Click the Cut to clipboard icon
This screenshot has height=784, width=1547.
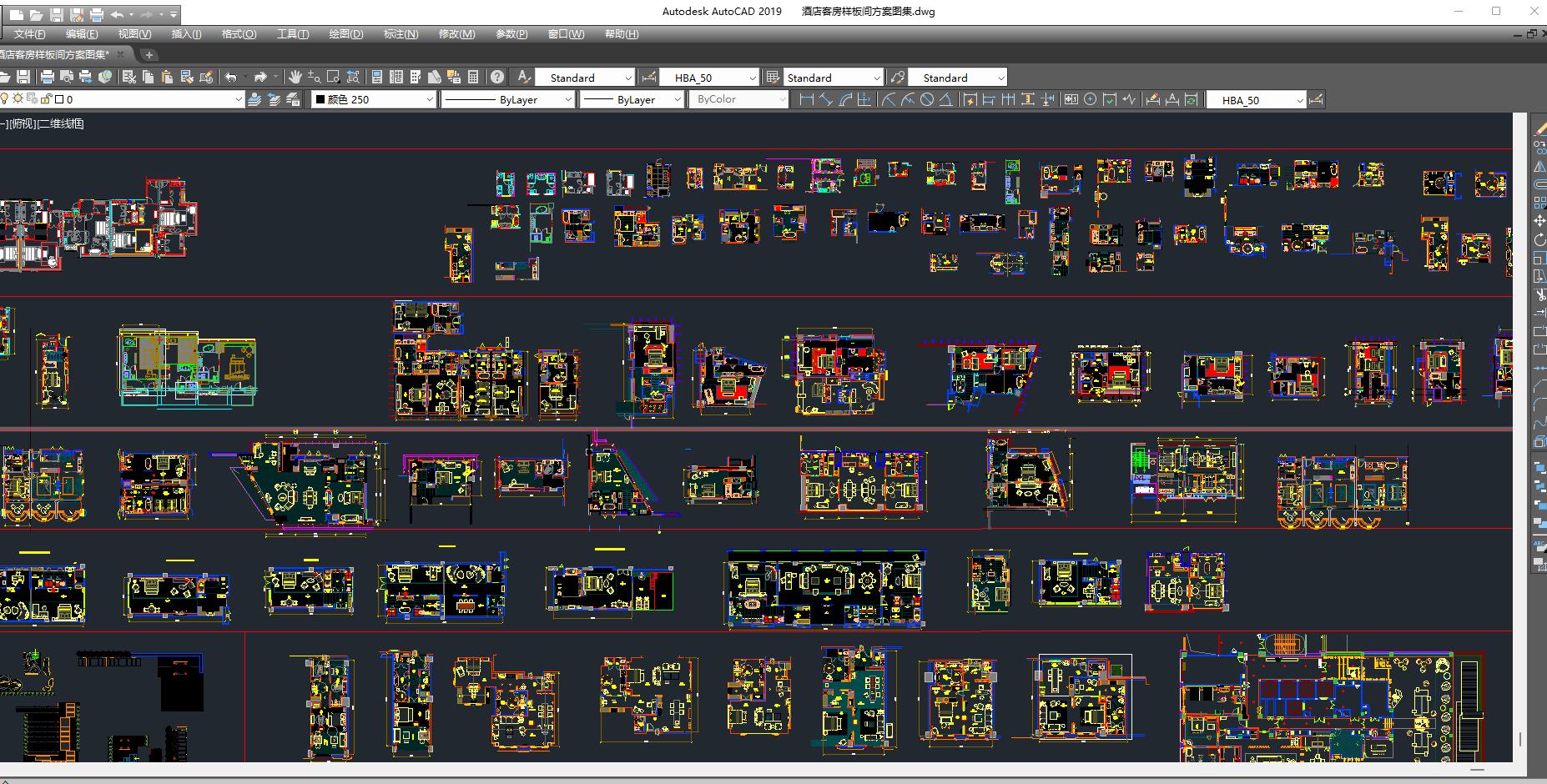129,77
